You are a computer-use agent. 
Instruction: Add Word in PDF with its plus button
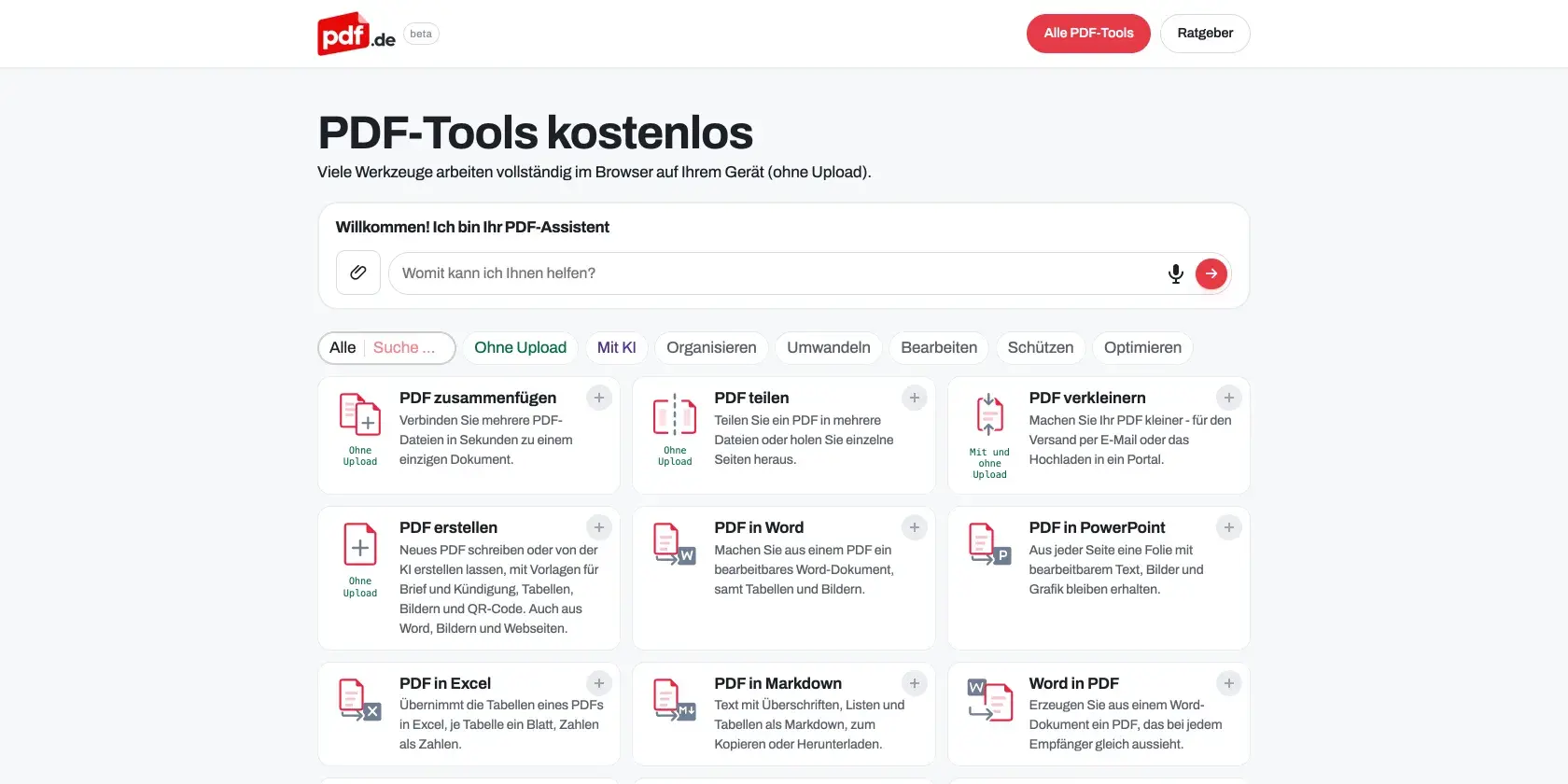(1229, 683)
